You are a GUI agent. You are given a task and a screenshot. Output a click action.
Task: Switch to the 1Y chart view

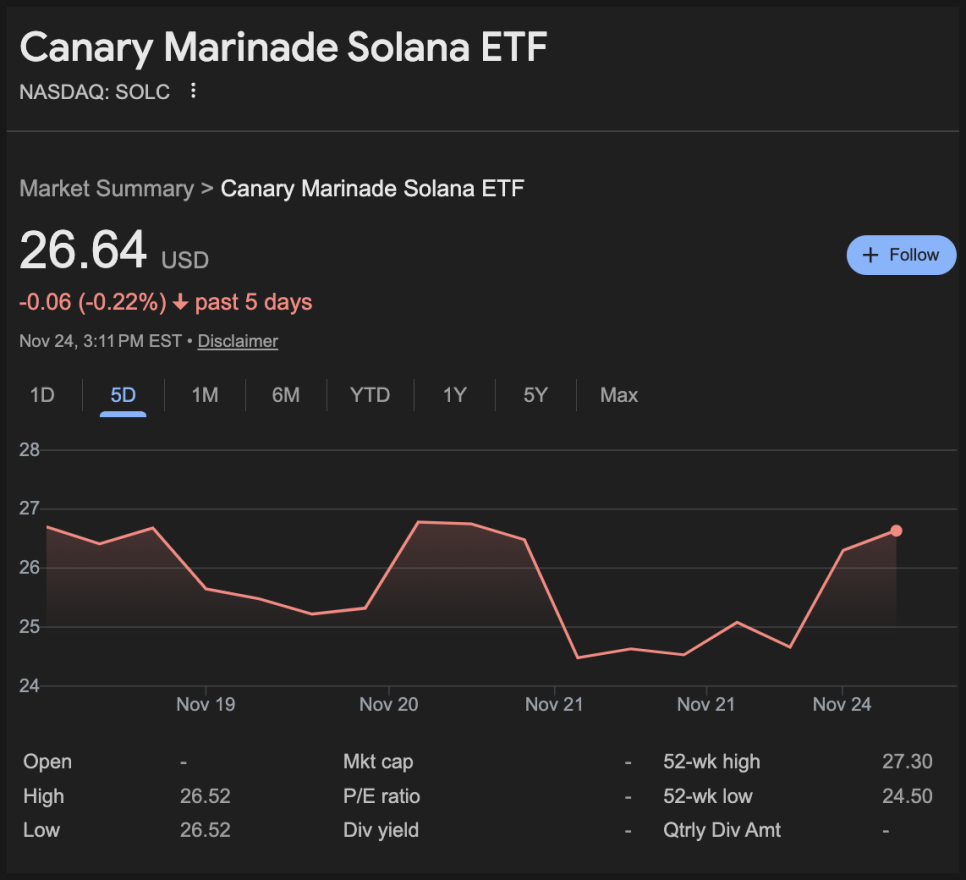pyautogui.click(x=455, y=395)
